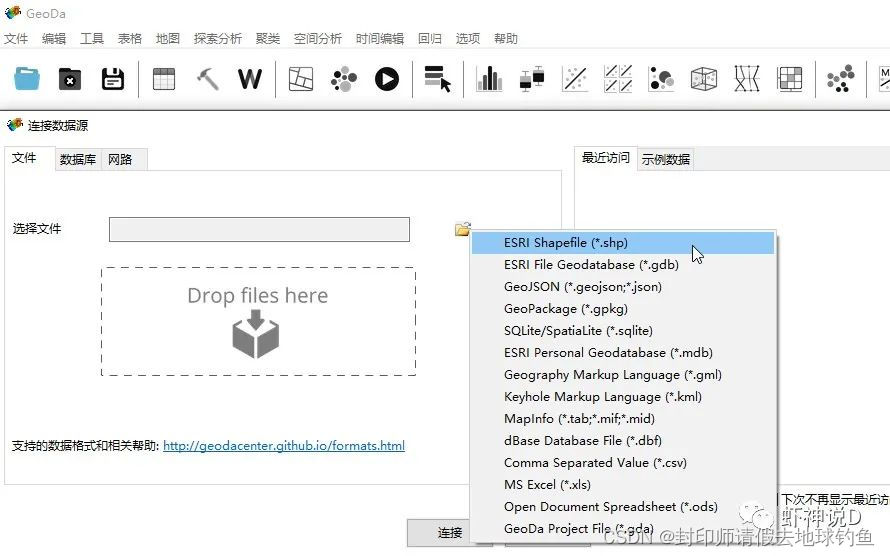The height and width of the screenshot is (556, 890).
Task: Click the small folder browse icon
Action: click(x=462, y=229)
